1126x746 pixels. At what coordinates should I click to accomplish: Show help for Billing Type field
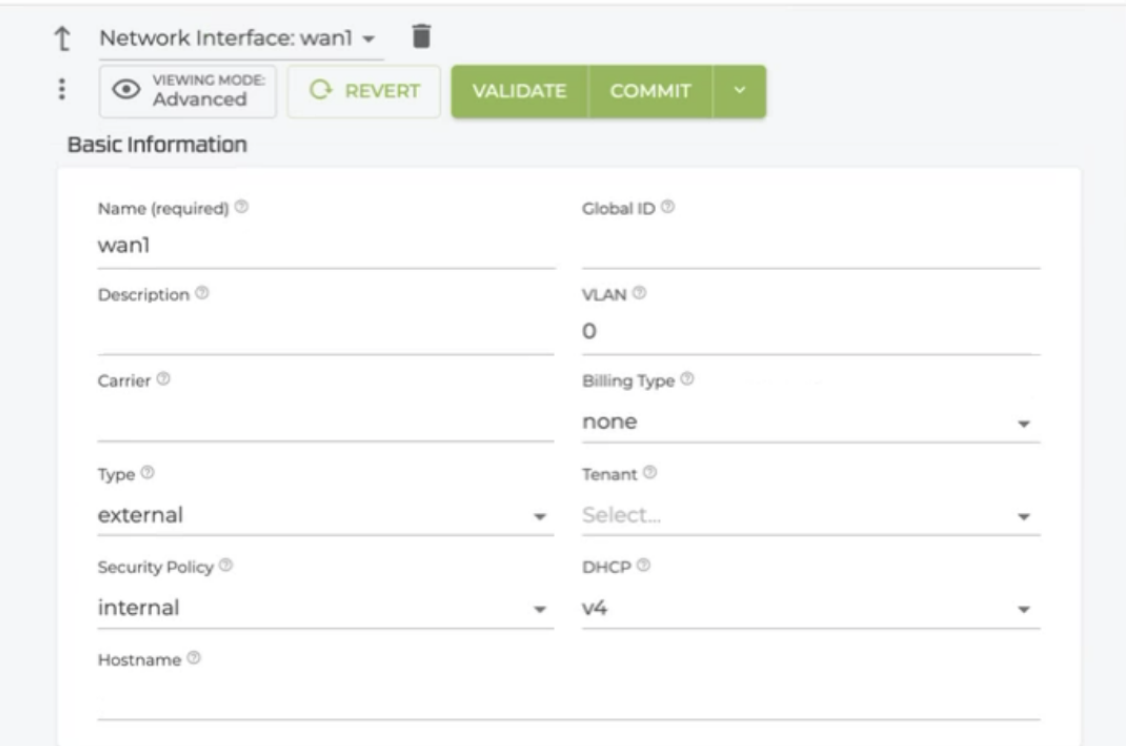tap(687, 379)
